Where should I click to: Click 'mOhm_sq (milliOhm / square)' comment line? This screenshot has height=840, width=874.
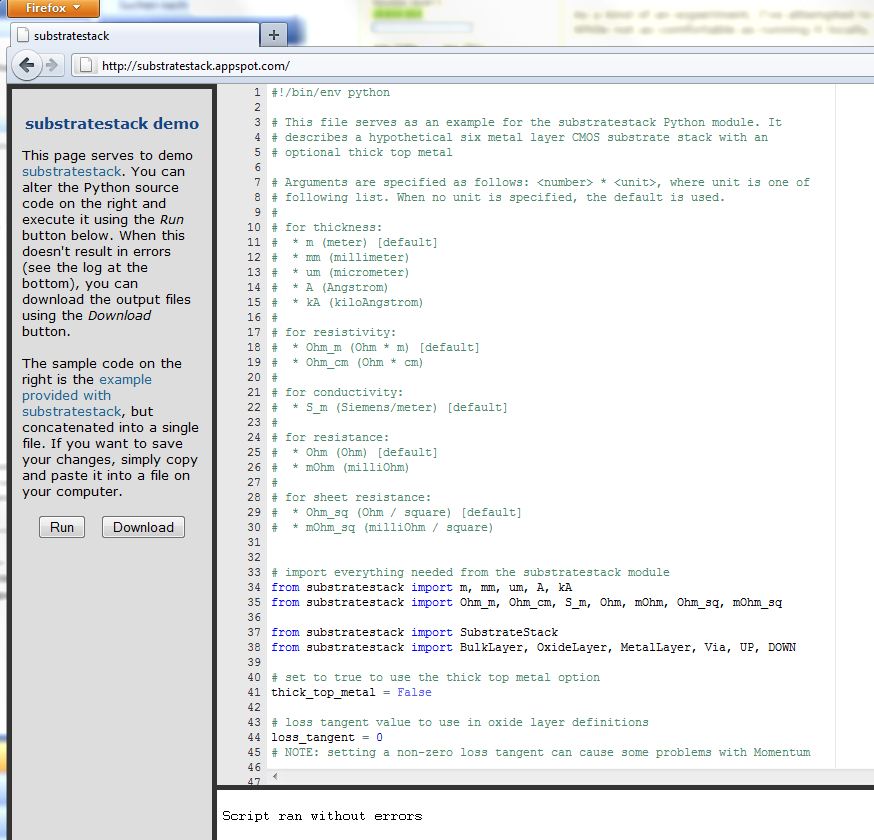[382, 527]
